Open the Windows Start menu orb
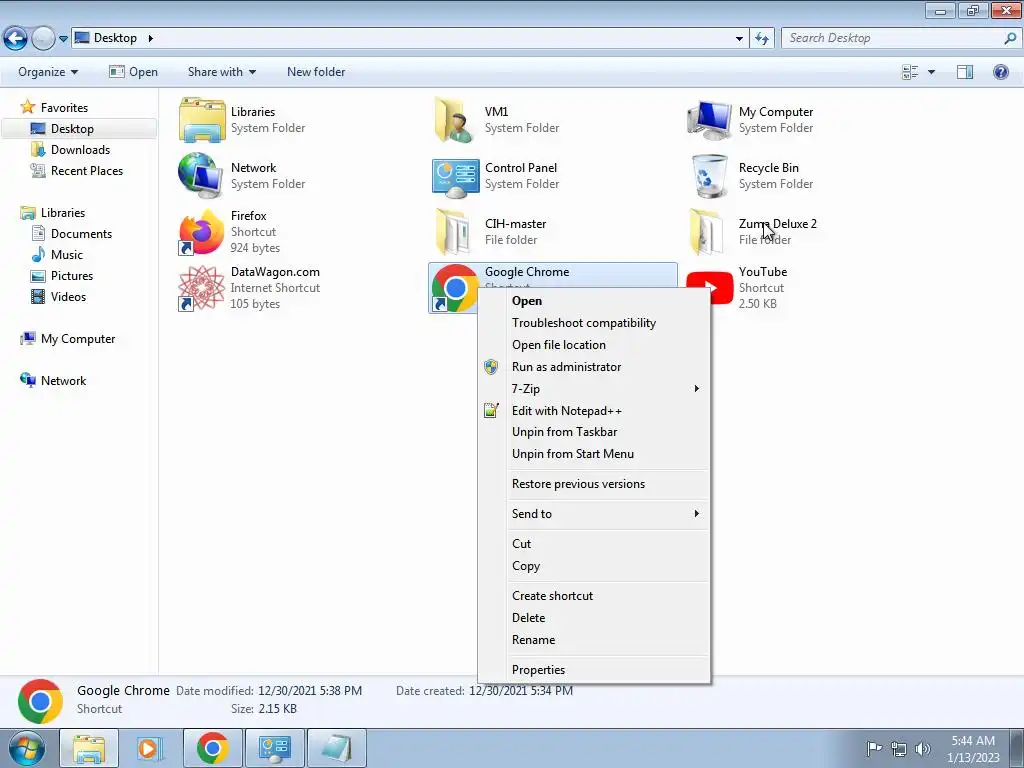This screenshot has height=768, width=1024. 26,748
